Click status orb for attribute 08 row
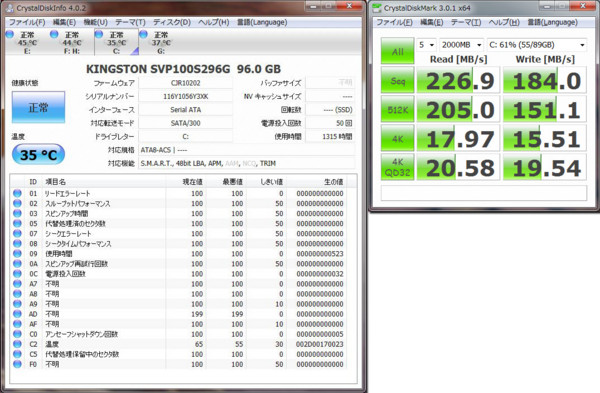The width and height of the screenshot is (600, 393). click(17, 243)
